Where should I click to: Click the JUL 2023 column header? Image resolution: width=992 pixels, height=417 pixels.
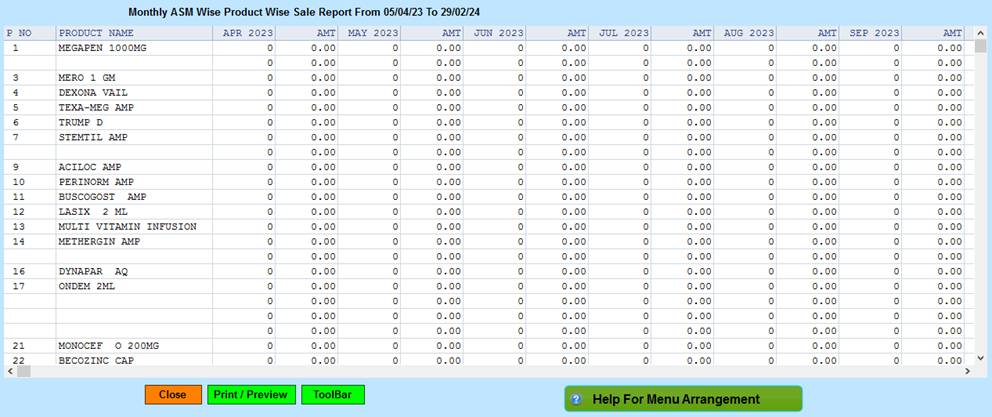(x=623, y=33)
